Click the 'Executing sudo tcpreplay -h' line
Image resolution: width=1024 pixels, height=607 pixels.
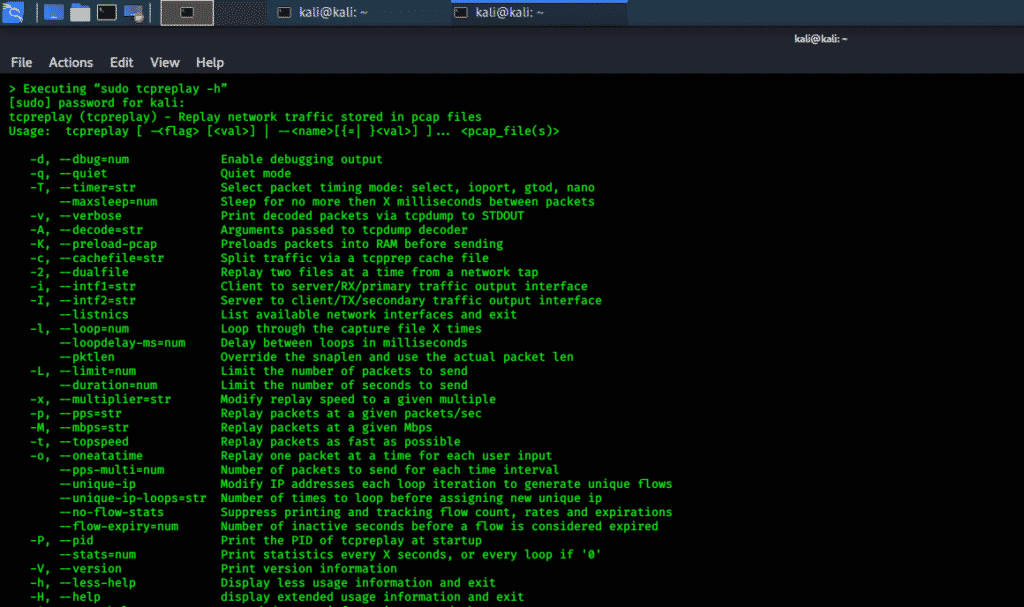coord(118,88)
